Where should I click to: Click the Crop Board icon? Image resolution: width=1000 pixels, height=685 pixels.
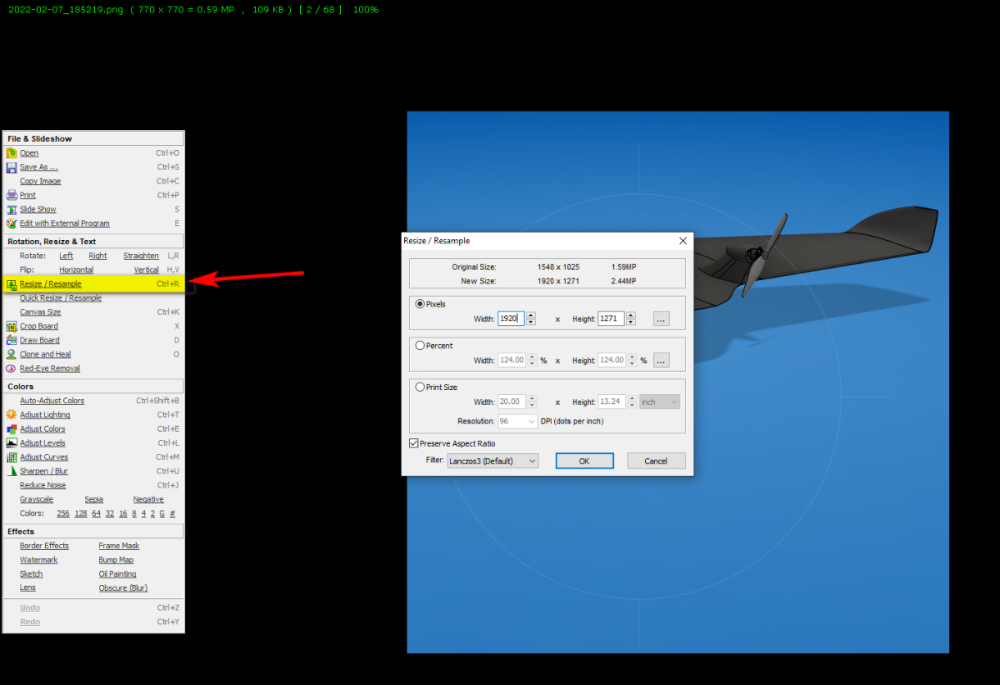click(x=11, y=326)
